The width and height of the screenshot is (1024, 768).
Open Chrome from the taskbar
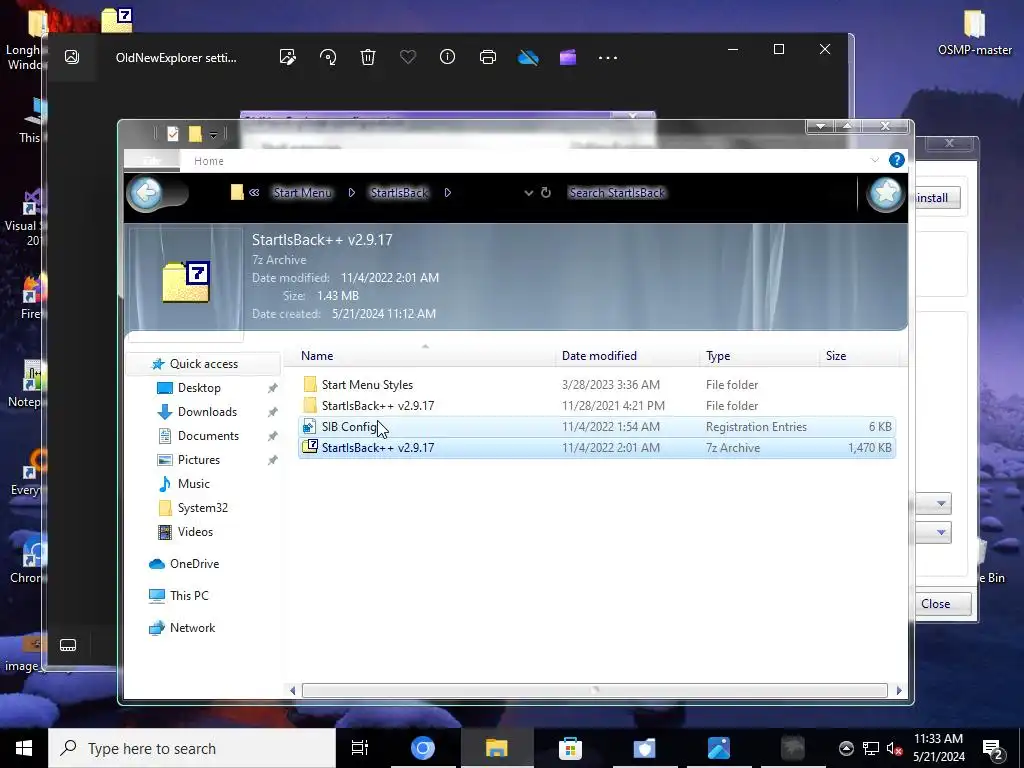(x=423, y=748)
